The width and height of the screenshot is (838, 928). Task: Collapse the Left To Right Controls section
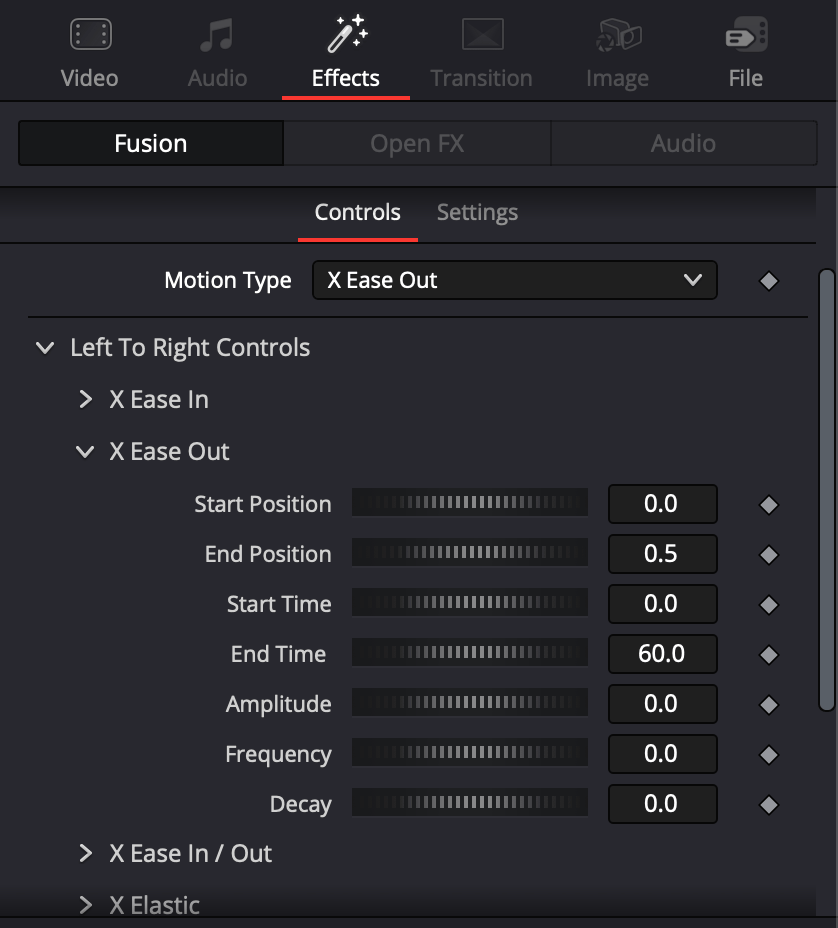pyautogui.click(x=46, y=347)
